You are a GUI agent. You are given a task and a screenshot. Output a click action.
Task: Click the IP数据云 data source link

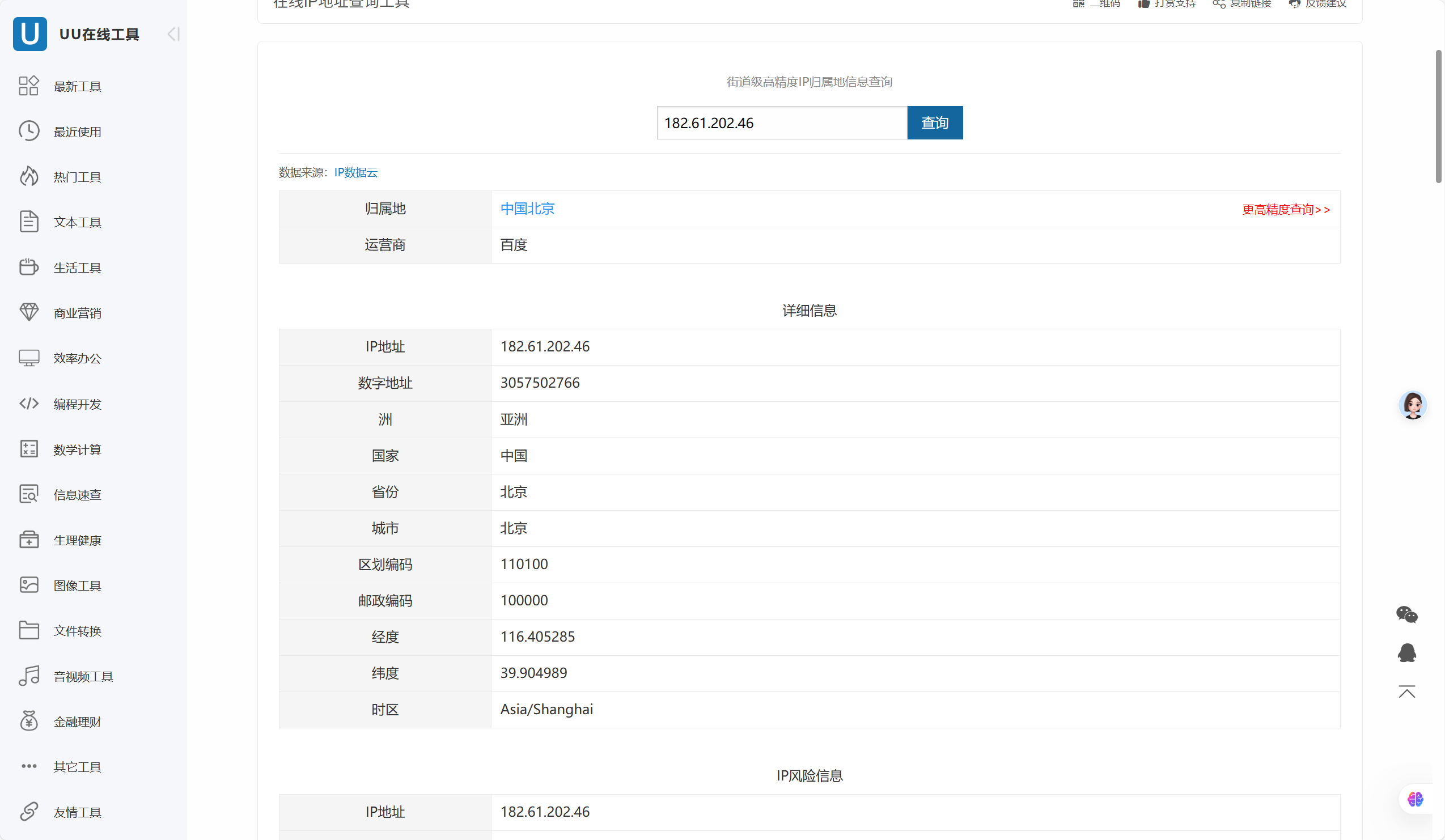355,172
